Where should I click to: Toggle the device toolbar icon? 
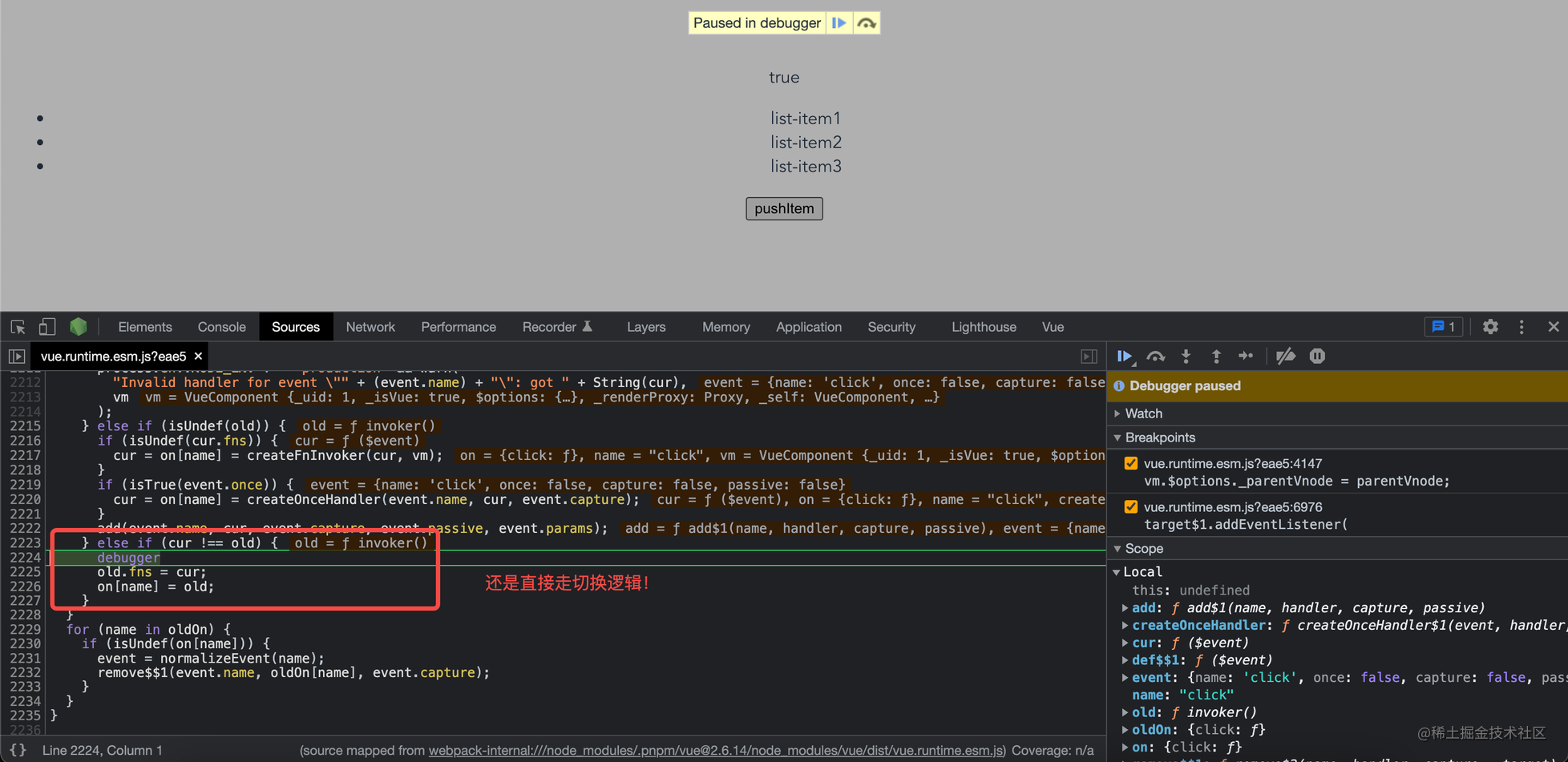click(x=47, y=327)
